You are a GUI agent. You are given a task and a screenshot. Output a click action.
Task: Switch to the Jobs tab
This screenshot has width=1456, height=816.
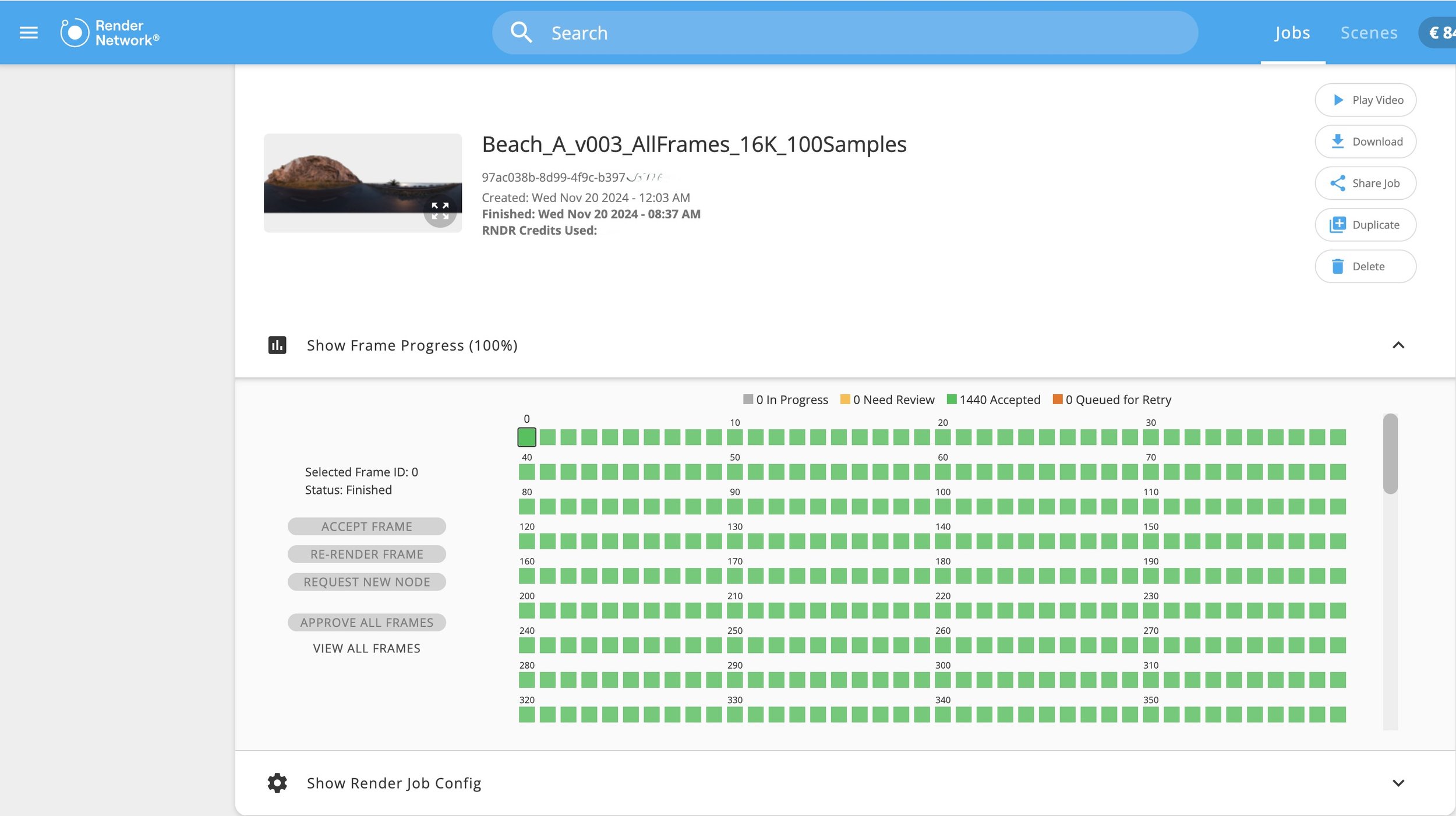1292,33
